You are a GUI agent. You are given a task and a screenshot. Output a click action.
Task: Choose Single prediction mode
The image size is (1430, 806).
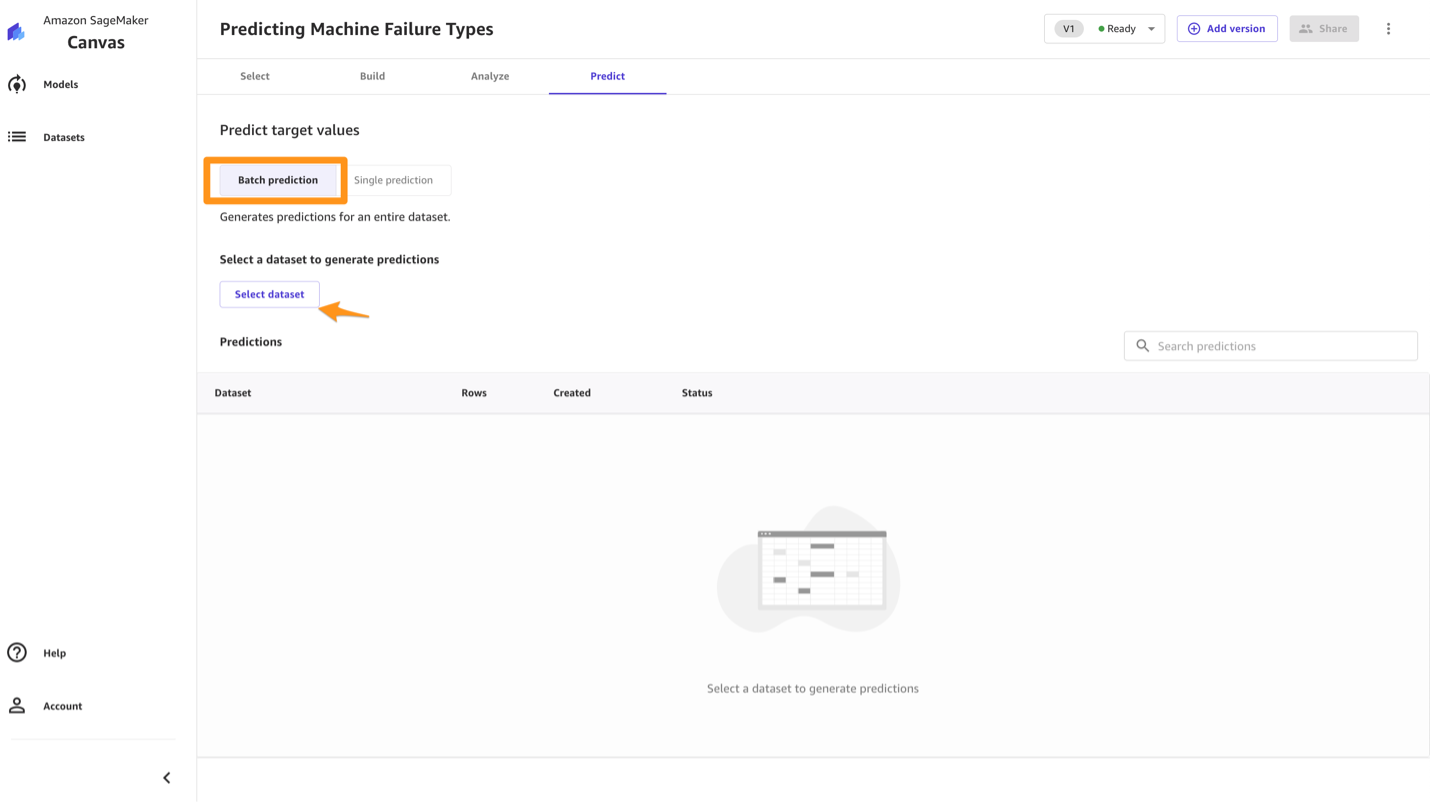pyautogui.click(x=393, y=180)
